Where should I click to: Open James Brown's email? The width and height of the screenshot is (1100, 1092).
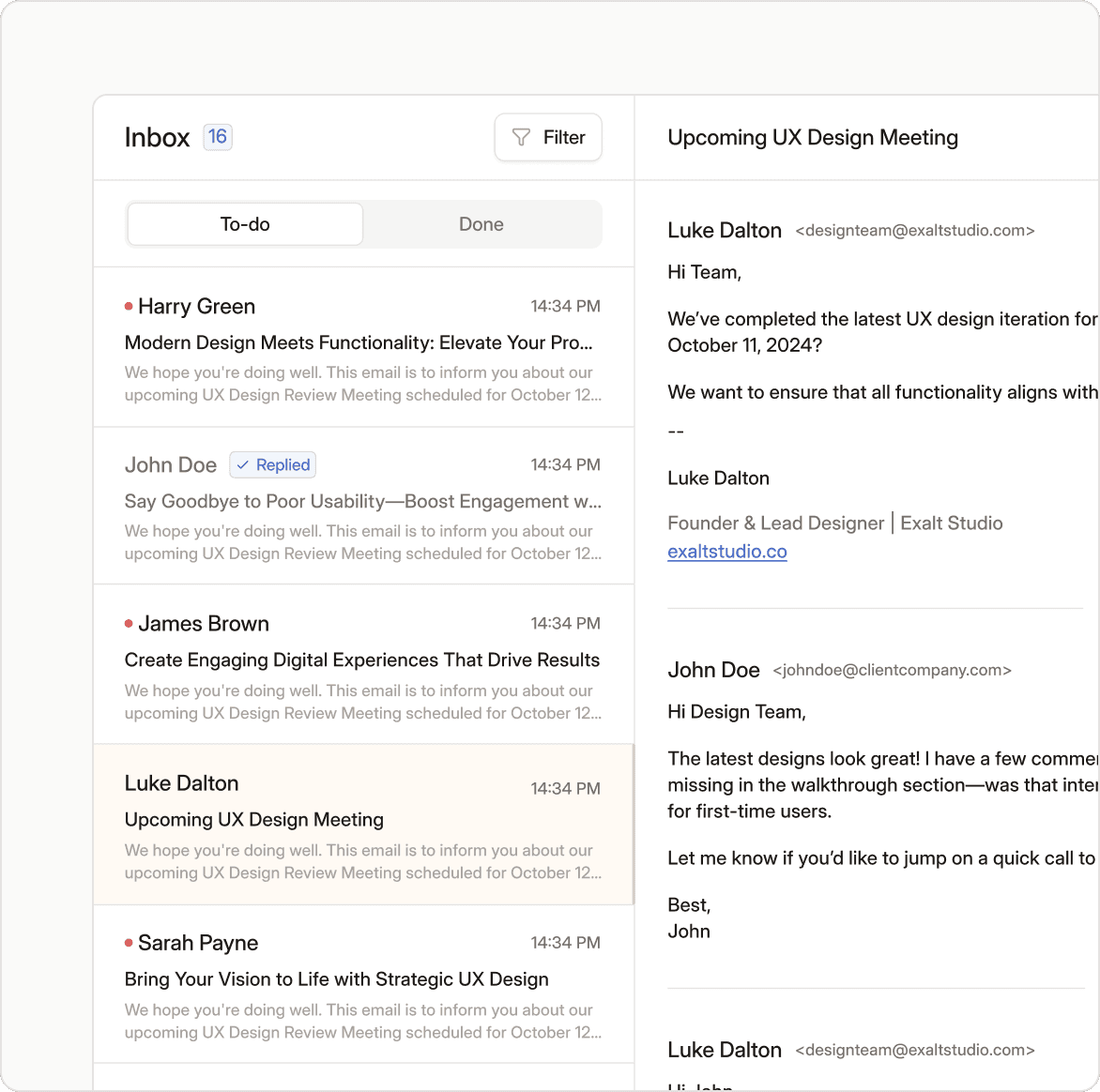coord(363,664)
